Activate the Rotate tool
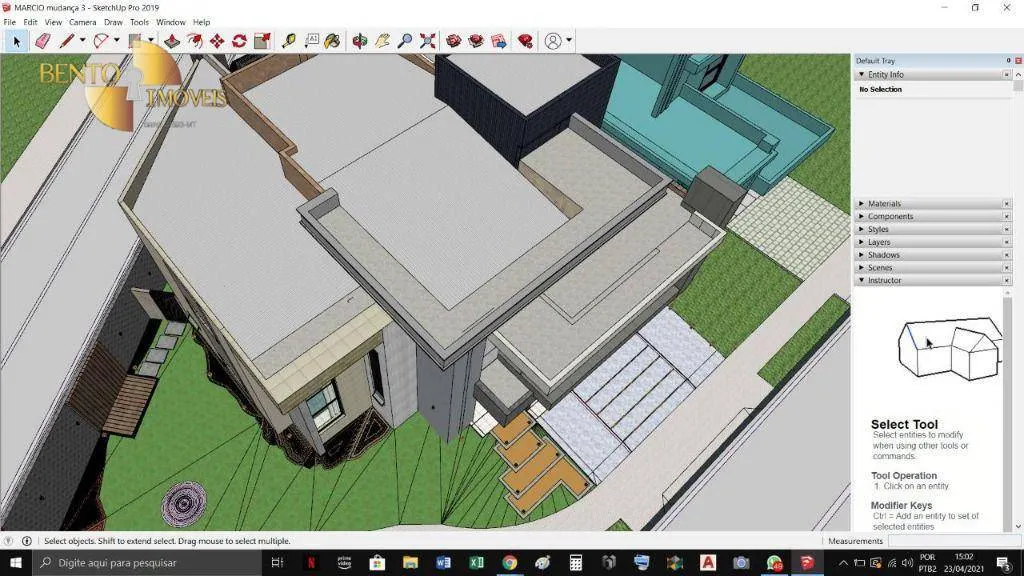 click(240, 41)
